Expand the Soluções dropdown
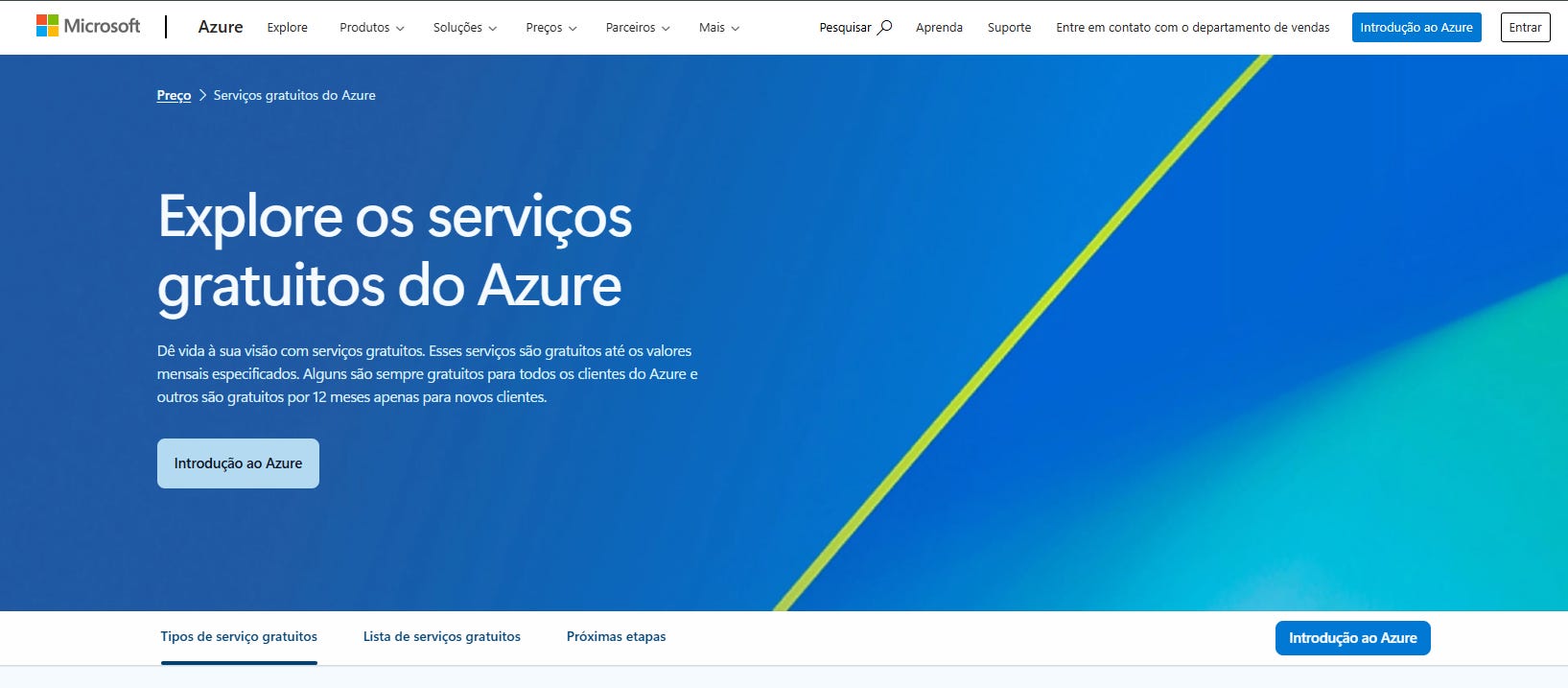 (465, 27)
